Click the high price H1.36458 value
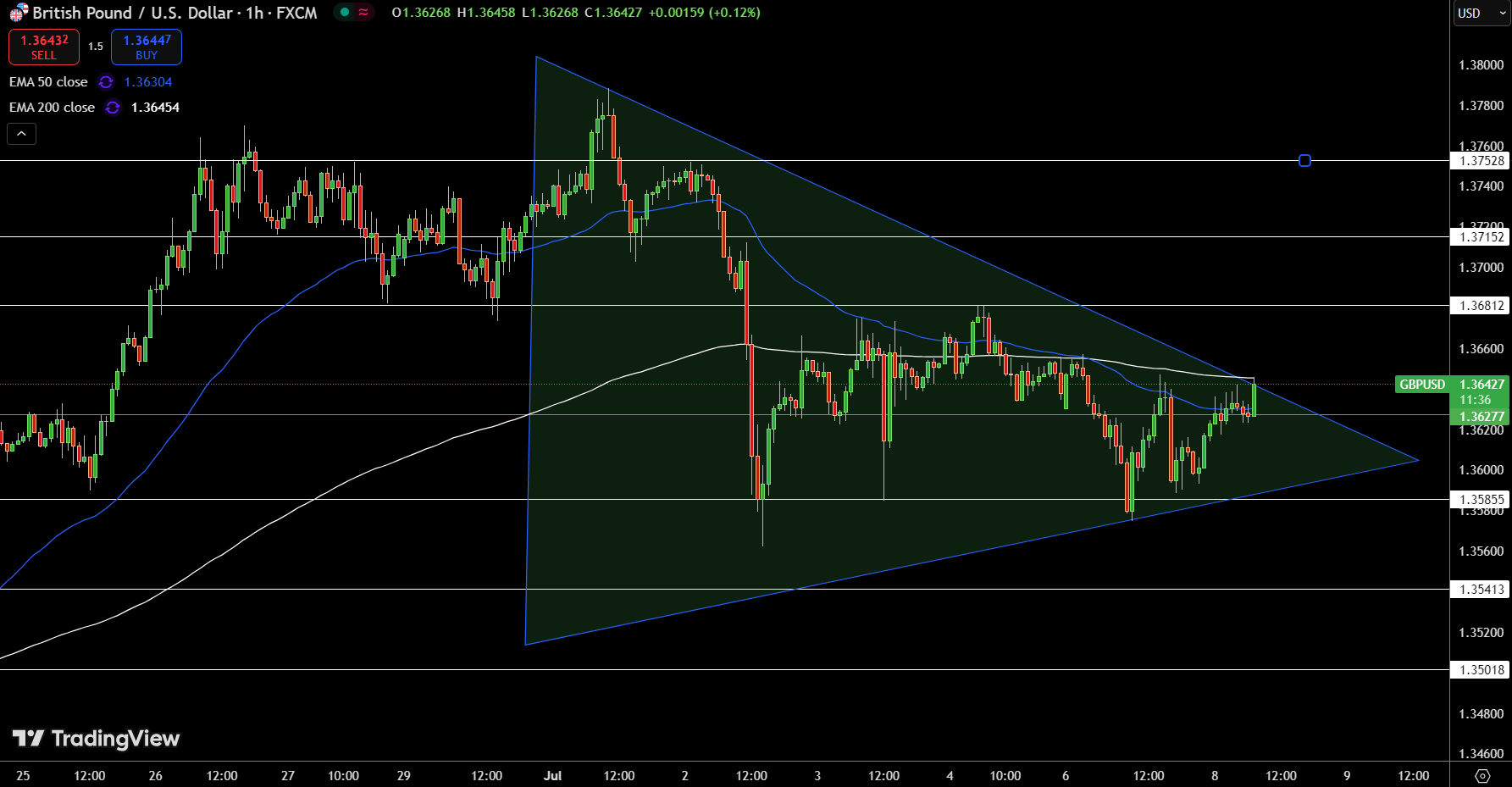Screen dimensions: 1512x787 486,13
